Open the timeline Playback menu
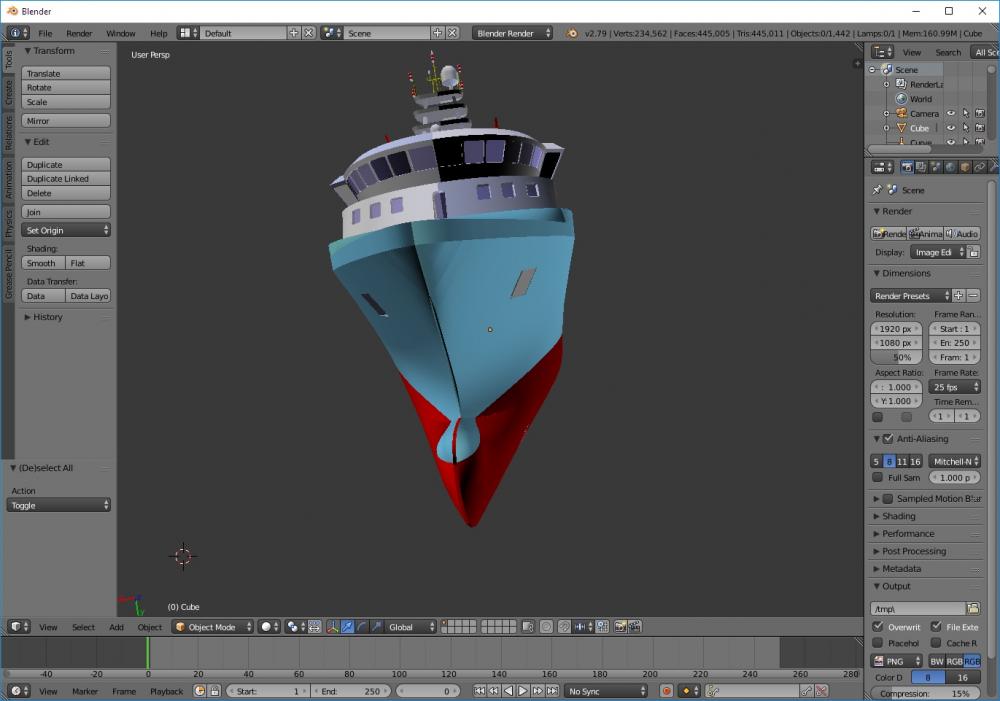Screen dimensions: 1000x701 pyautogui.click(x=166, y=691)
